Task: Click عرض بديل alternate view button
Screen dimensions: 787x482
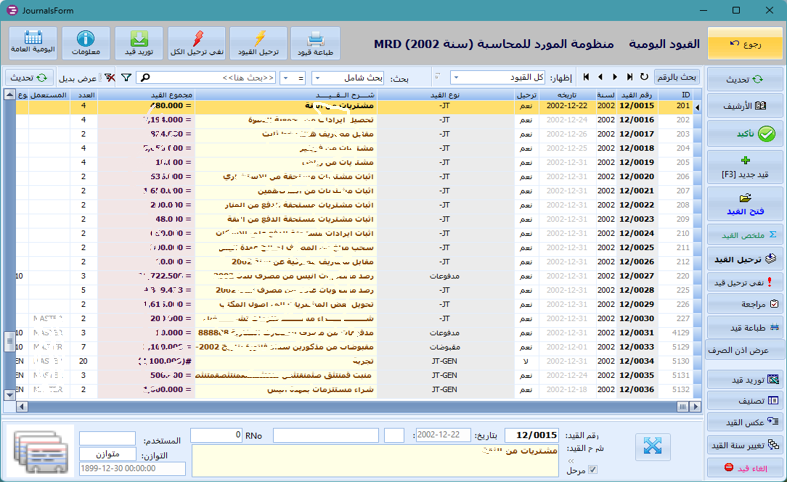Action: (x=78, y=78)
